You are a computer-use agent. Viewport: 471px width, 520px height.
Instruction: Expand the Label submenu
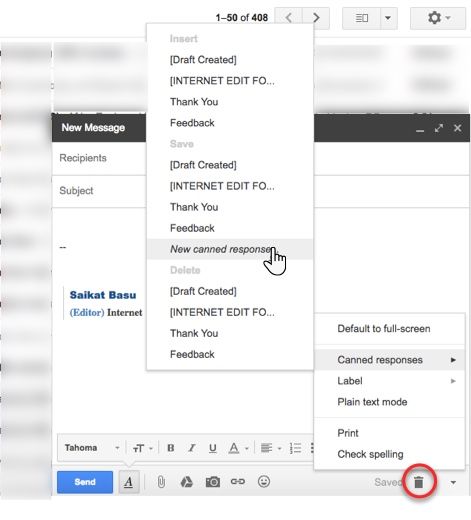pos(389,381)
